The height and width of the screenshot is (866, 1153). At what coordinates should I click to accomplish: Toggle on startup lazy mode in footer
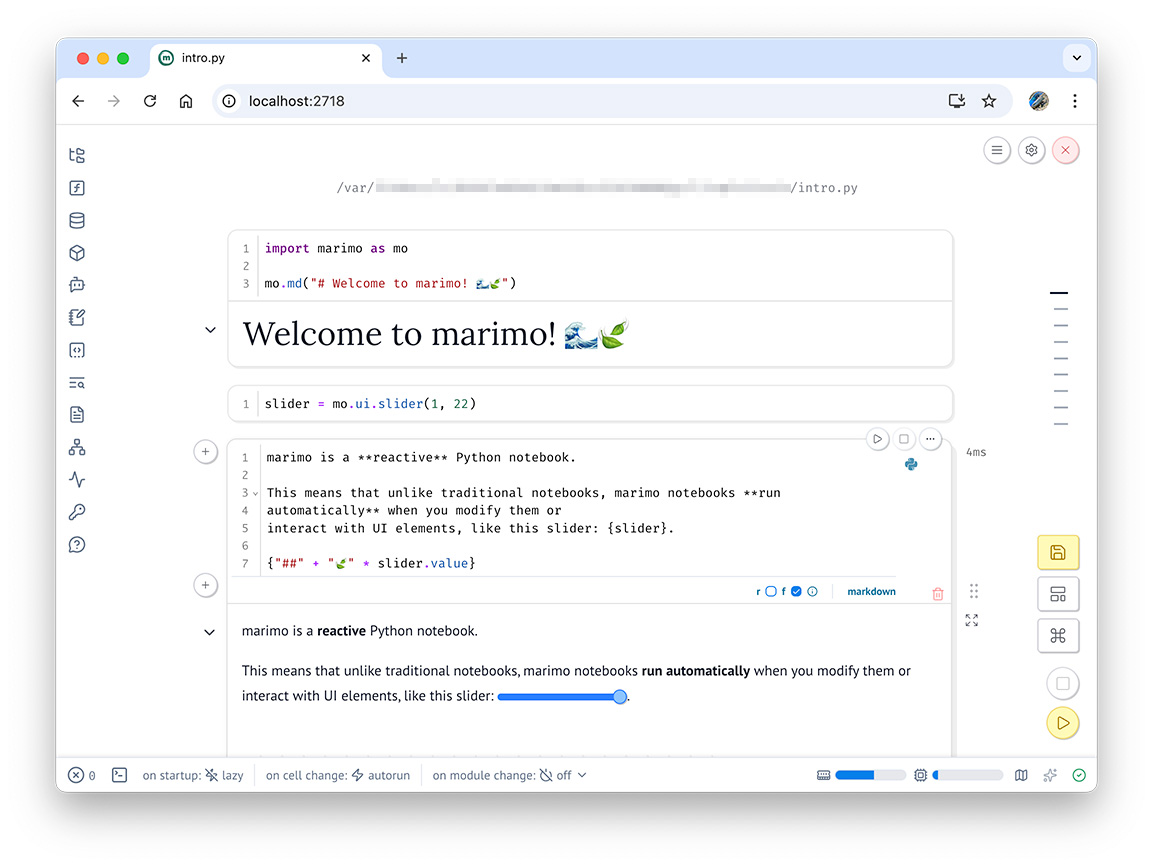[223, 775]
